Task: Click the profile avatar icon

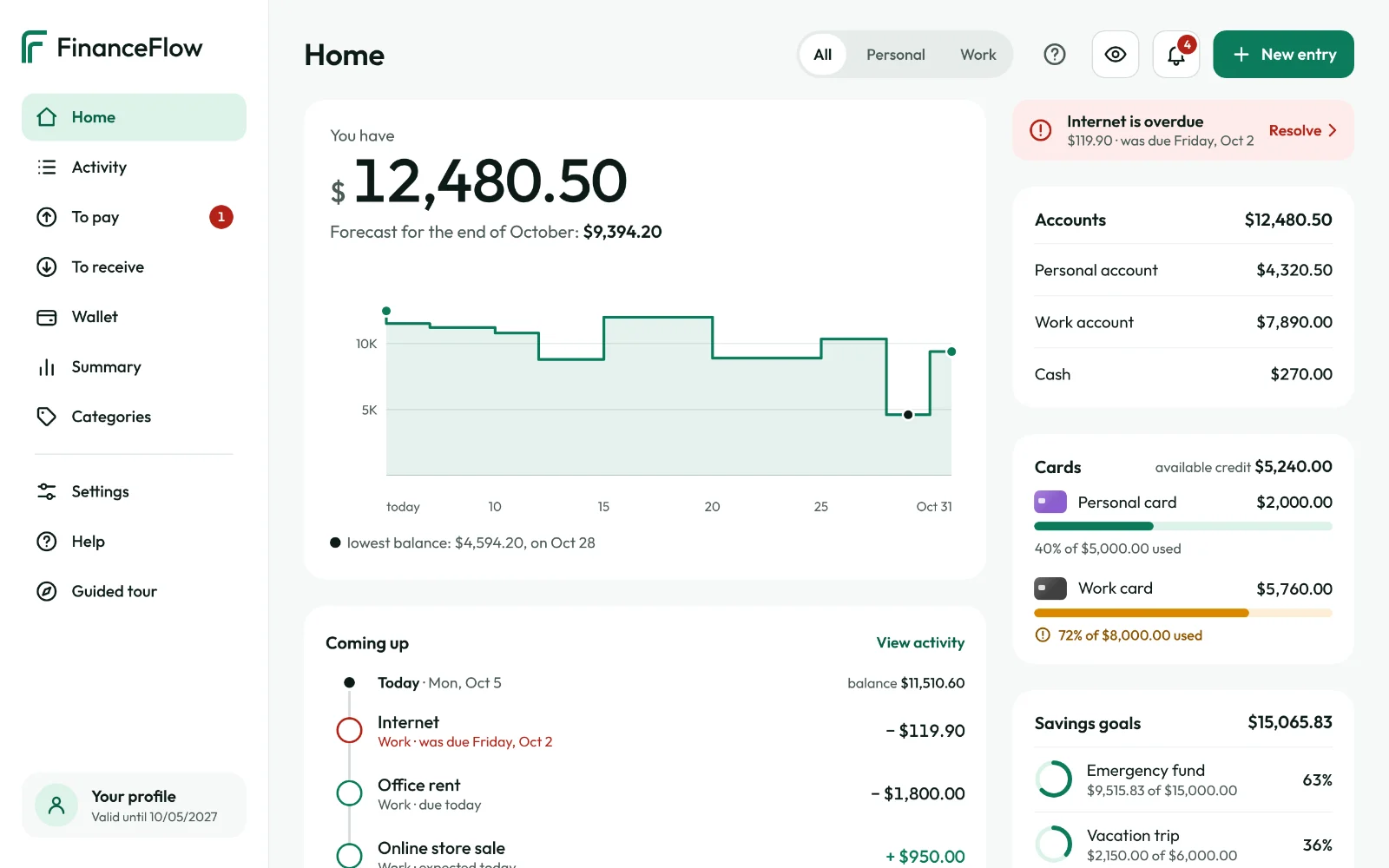Action: pos(56,806)
